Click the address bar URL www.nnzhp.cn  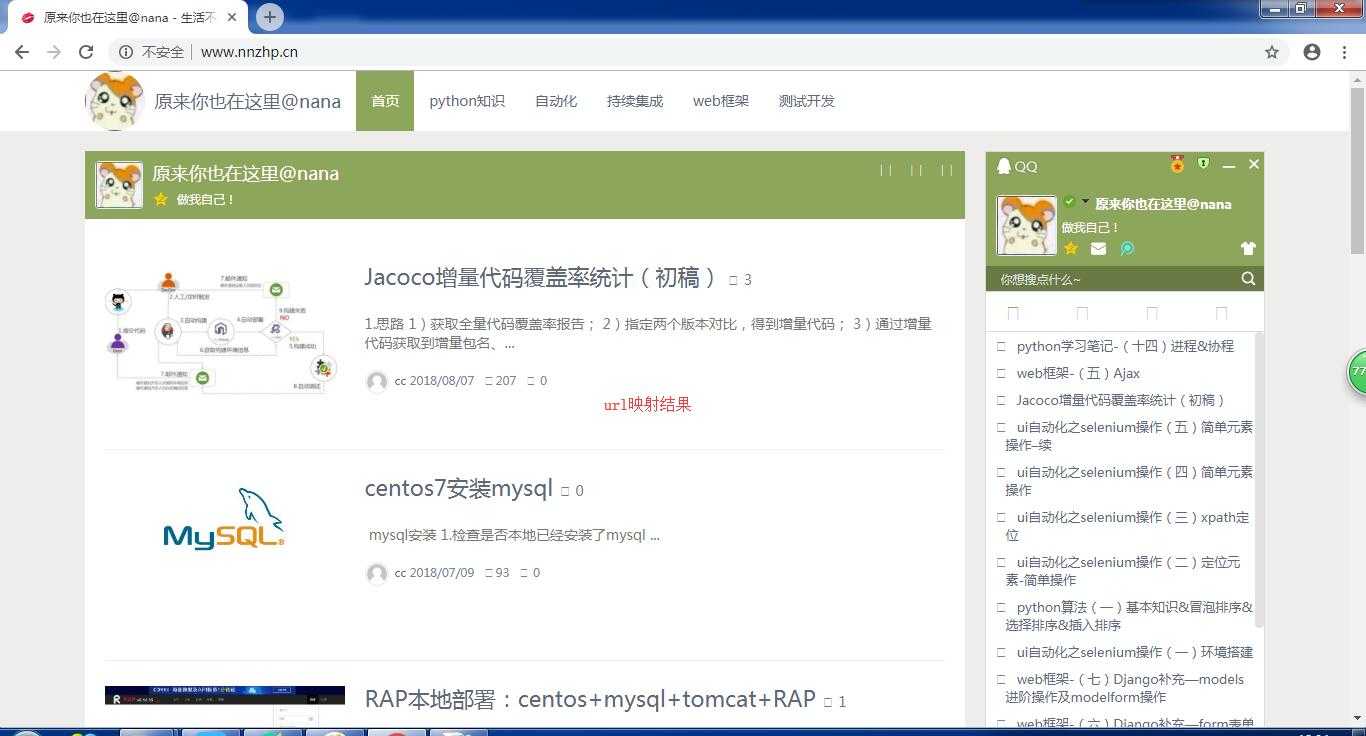(249, 52)
